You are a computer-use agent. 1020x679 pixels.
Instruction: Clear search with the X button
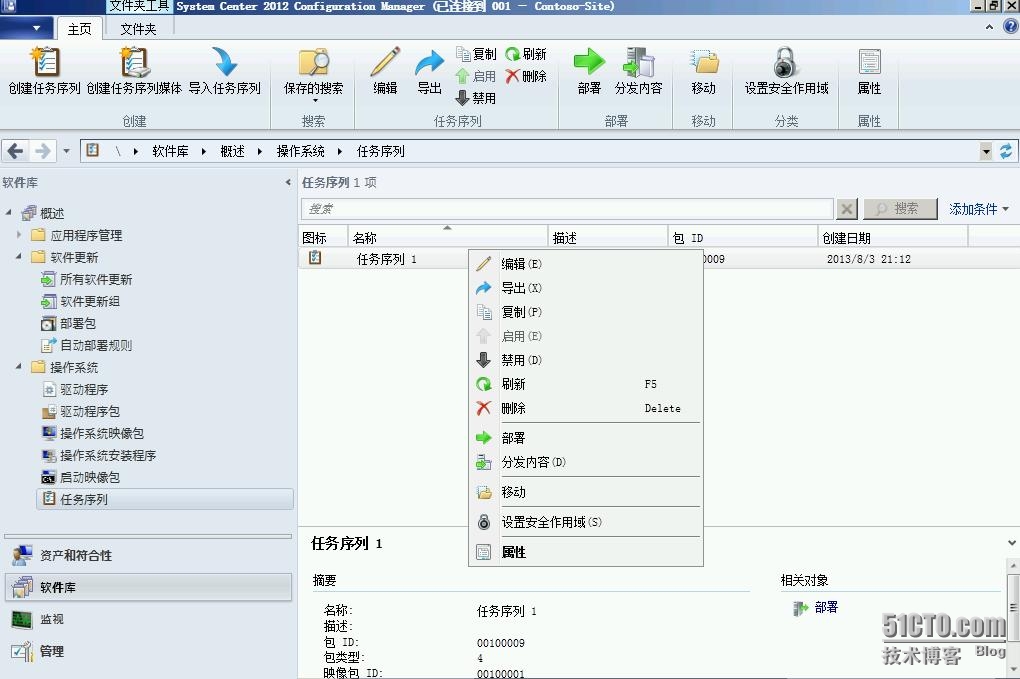coord(846,209)
